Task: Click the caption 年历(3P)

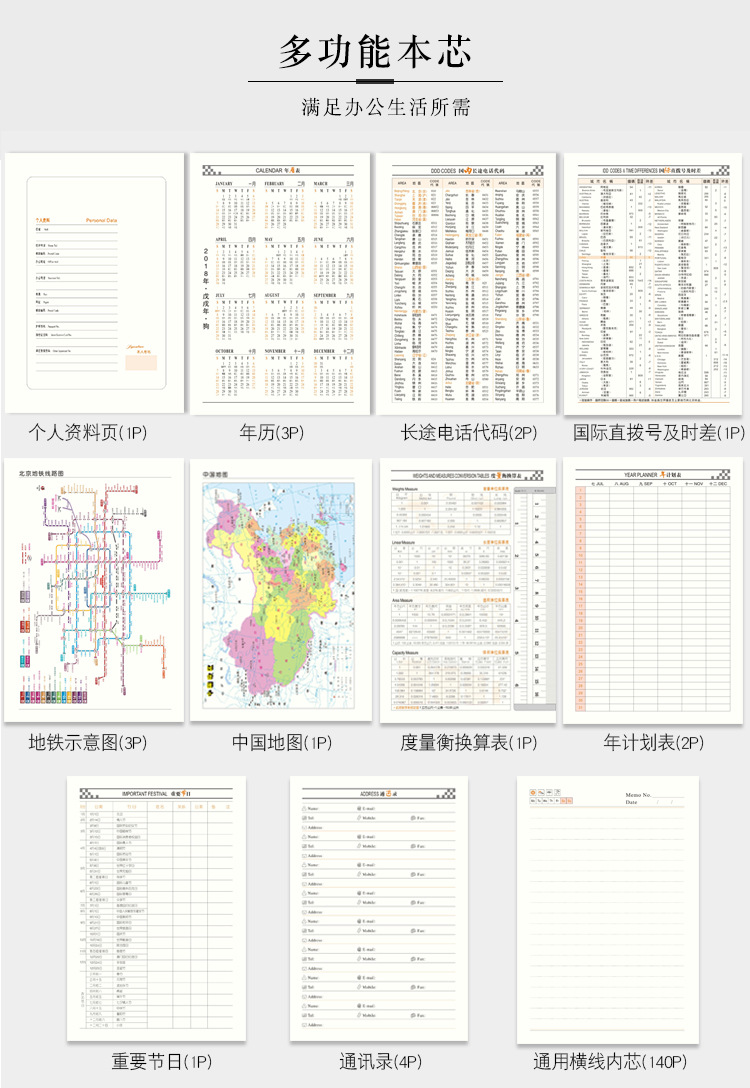Action: point(271,432)
